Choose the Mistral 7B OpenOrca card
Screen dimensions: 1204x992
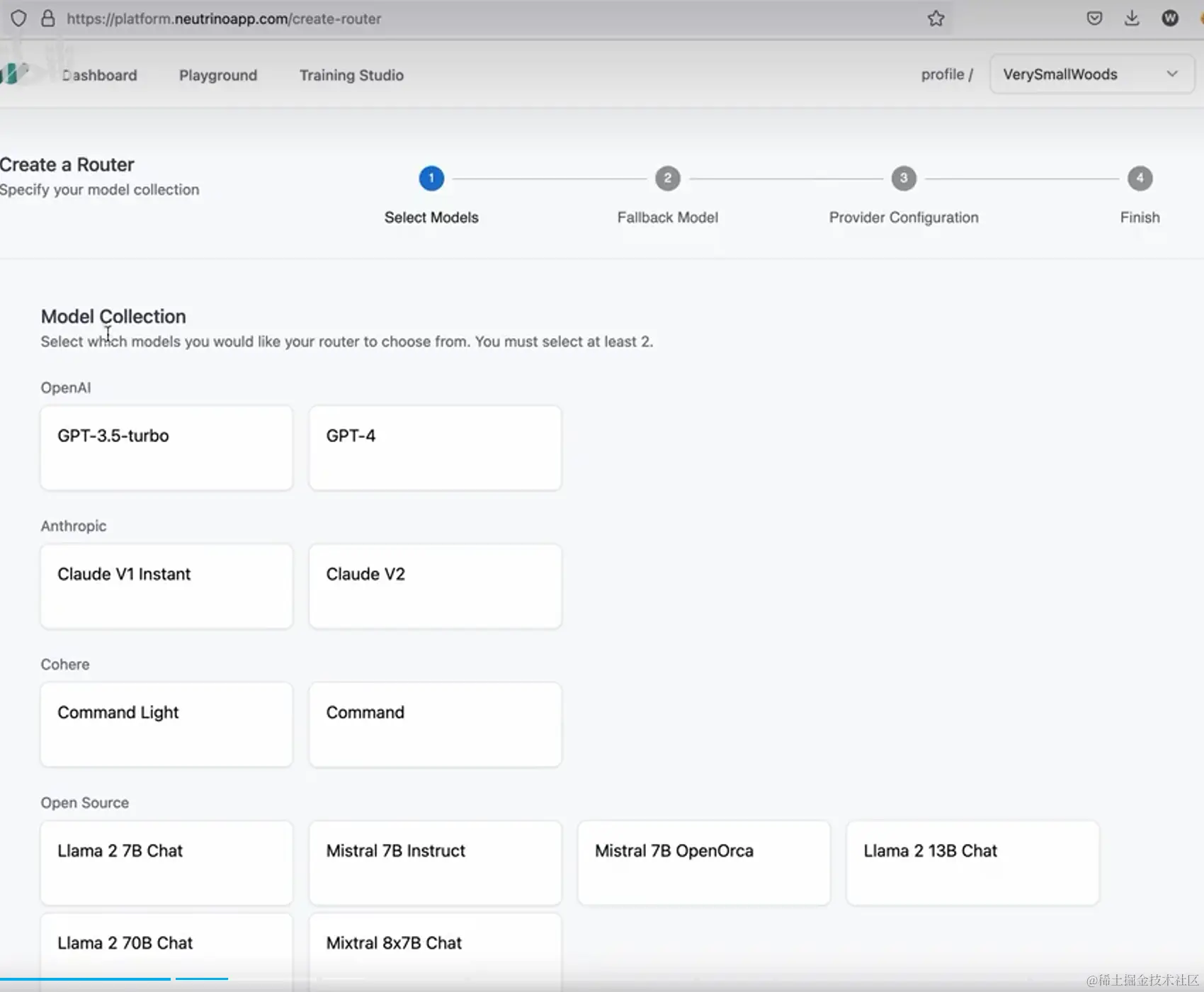coord(704,863)
